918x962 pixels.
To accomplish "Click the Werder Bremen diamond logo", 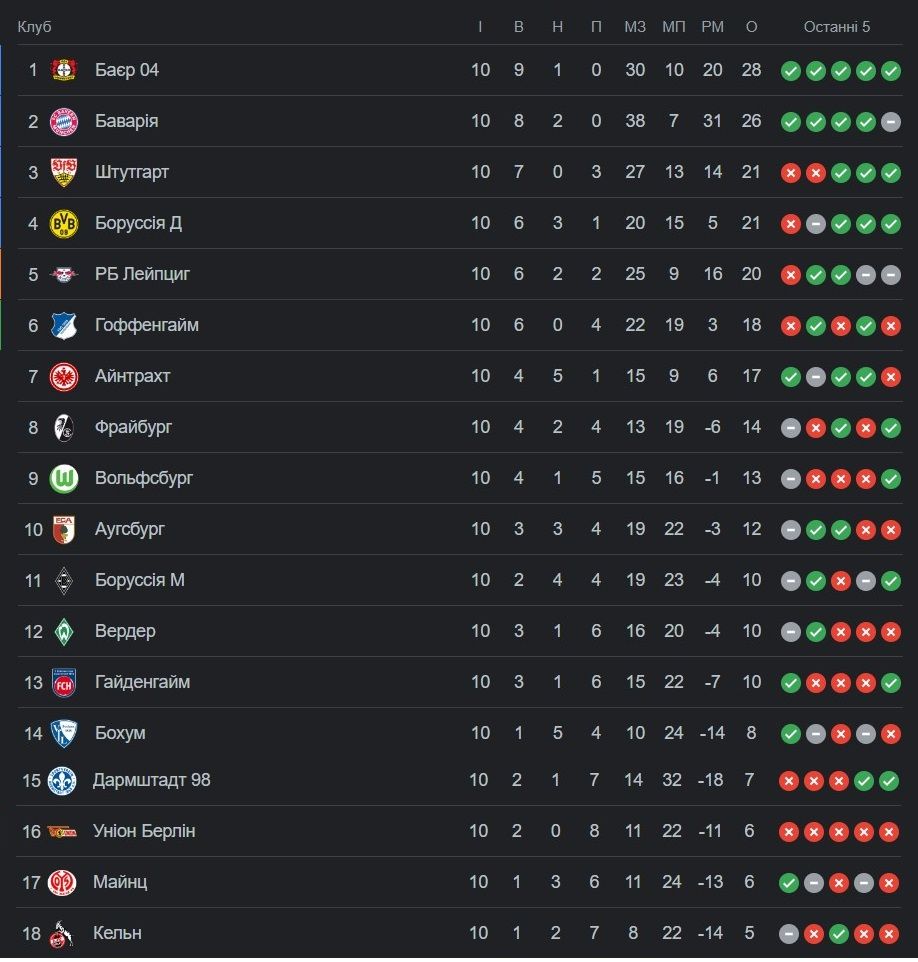I will tap(64, 631).
